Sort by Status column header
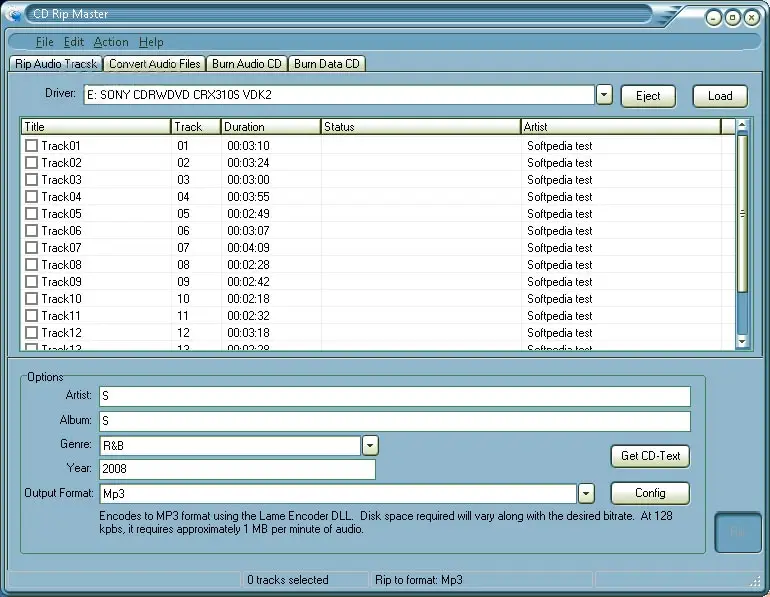 [420, 127]
